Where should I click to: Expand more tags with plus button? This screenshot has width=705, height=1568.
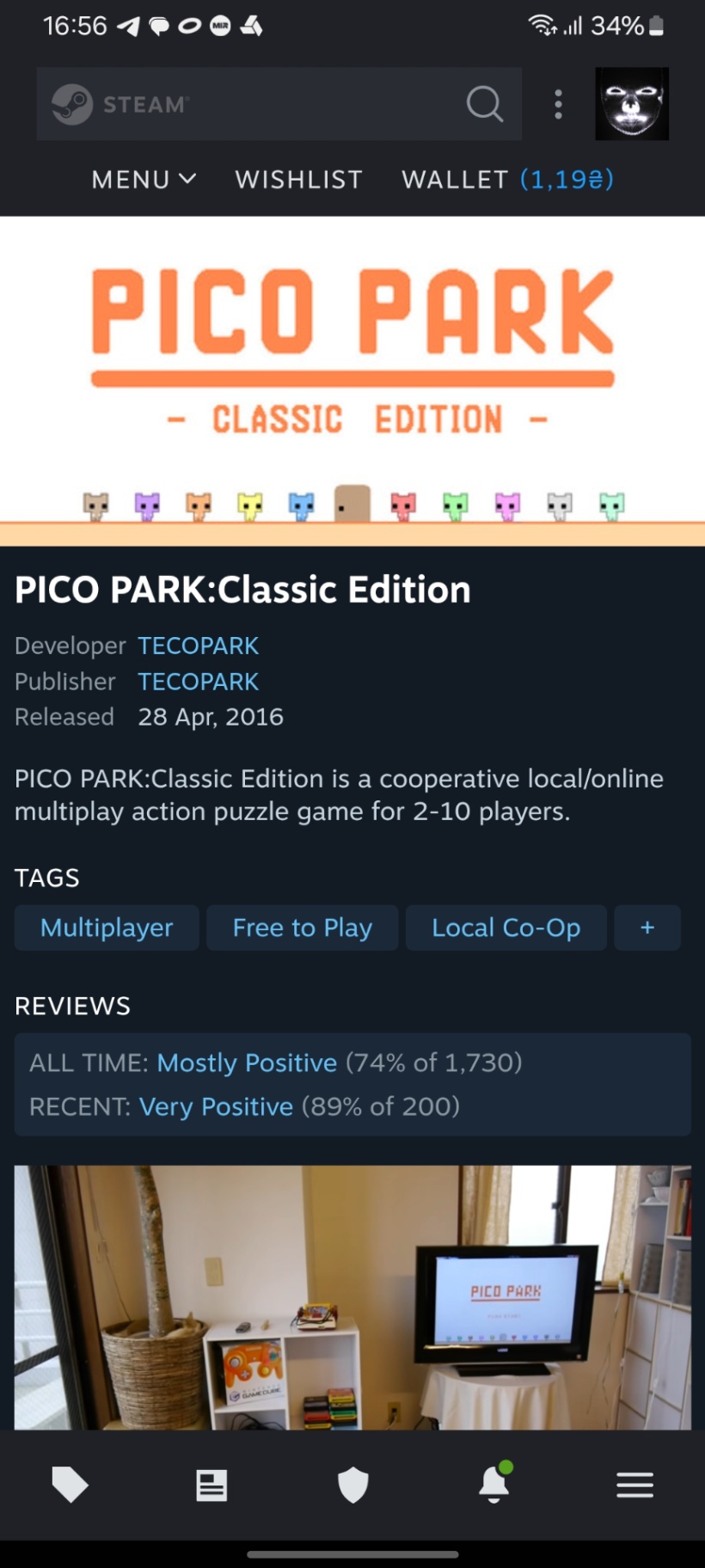pos(647,928)
